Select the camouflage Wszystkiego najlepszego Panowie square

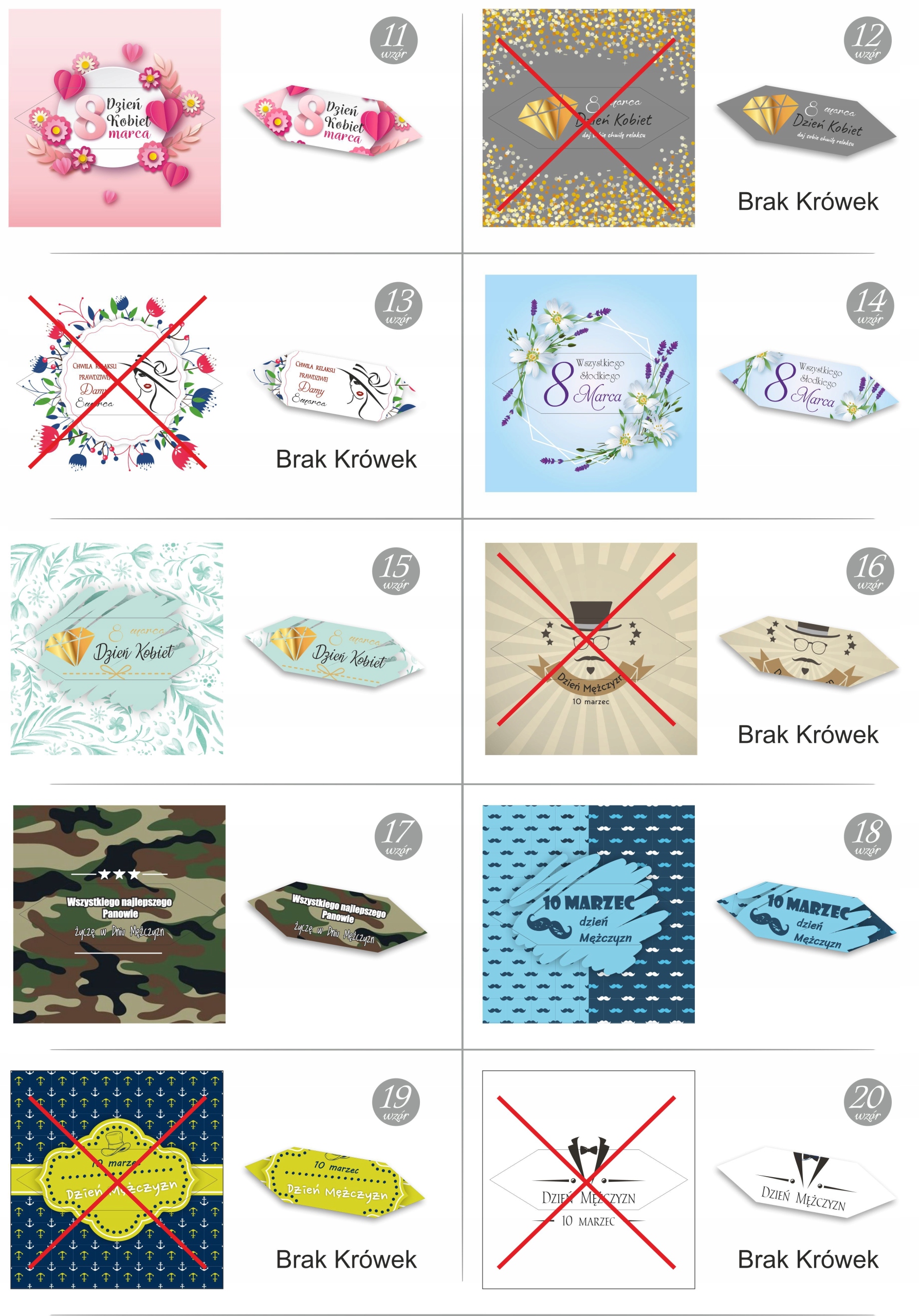click(x=119, y=913)
